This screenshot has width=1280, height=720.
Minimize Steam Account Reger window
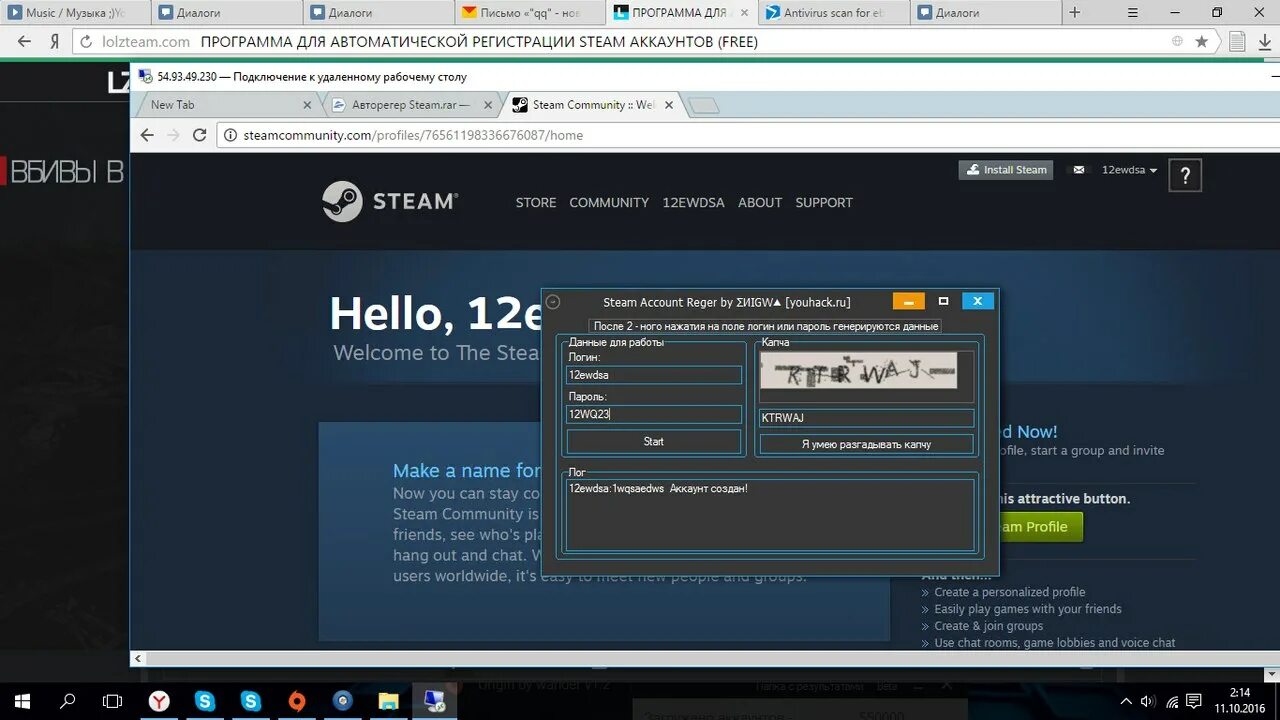pyautogui.click(x=908, y=301)
